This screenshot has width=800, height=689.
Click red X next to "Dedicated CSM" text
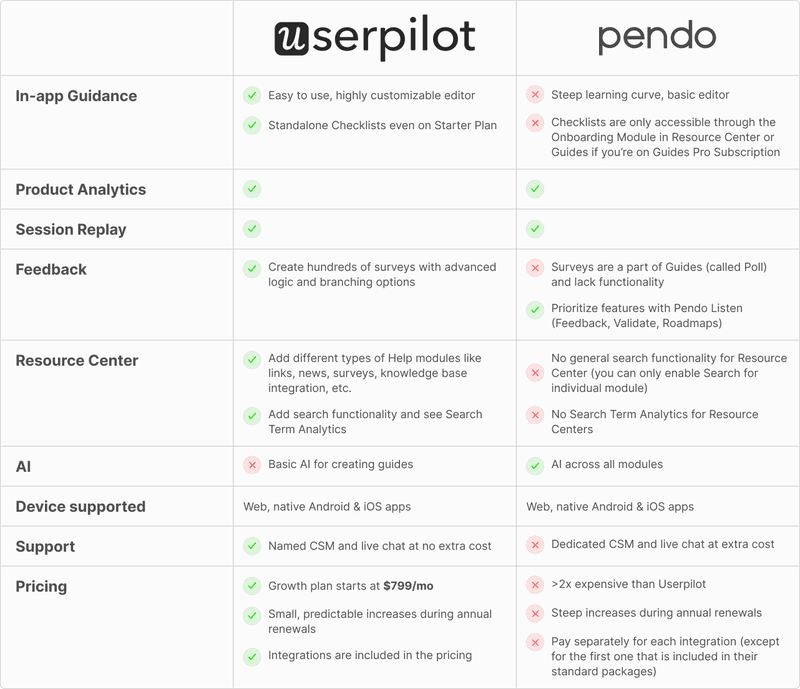pos(535,546)
